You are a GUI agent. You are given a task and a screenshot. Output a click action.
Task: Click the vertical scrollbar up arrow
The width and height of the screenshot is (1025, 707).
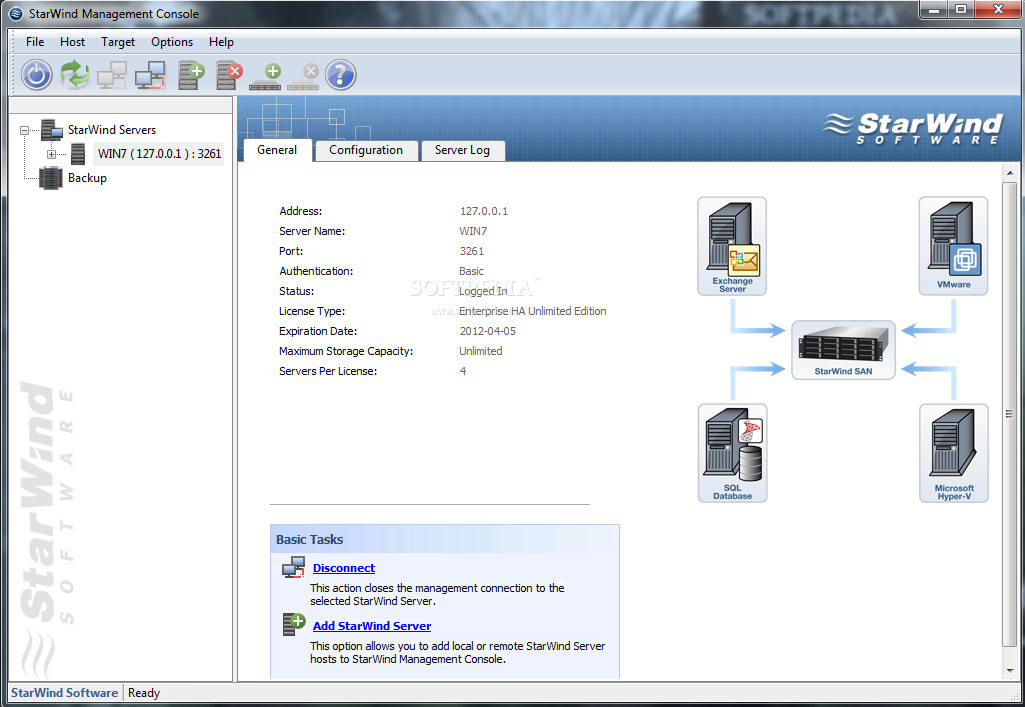pos(1009,173)
